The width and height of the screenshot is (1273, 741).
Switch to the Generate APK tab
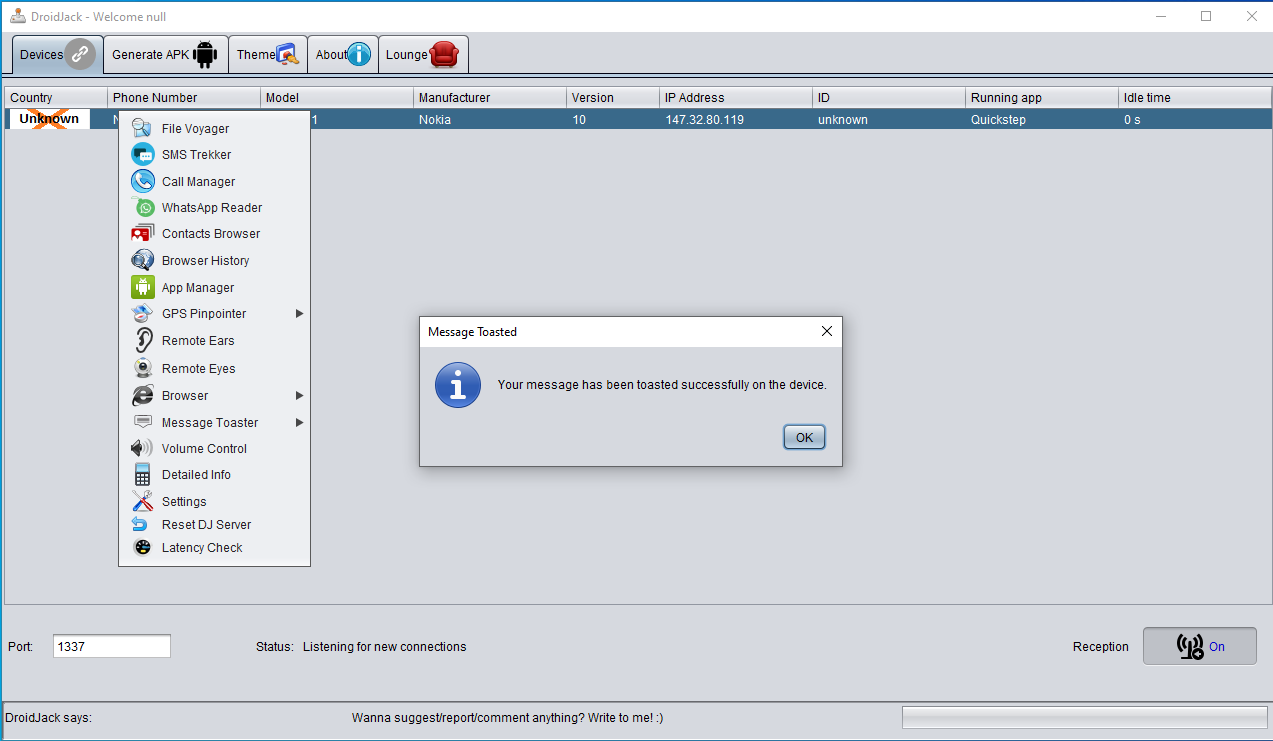click(x=166, y=54)
